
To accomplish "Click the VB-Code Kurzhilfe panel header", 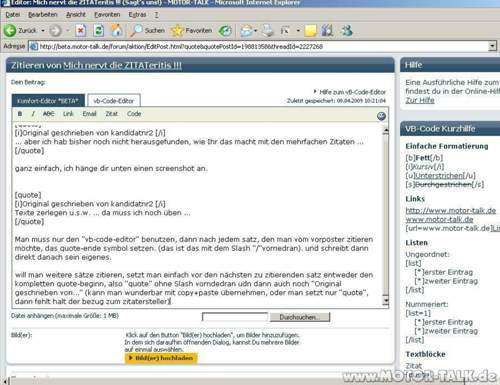I will click(450, 129).
